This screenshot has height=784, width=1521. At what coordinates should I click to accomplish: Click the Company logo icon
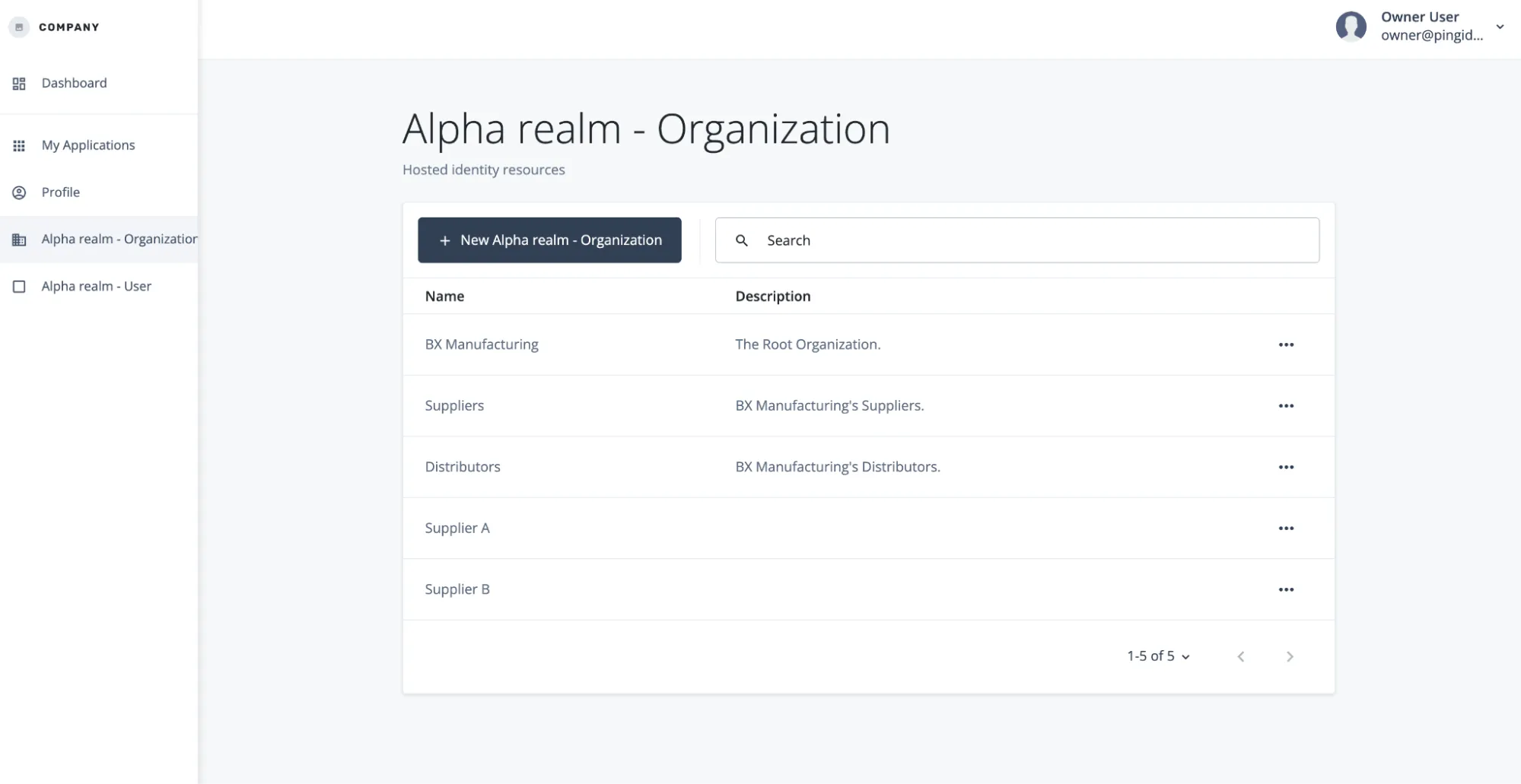click(x=19, y=27)
